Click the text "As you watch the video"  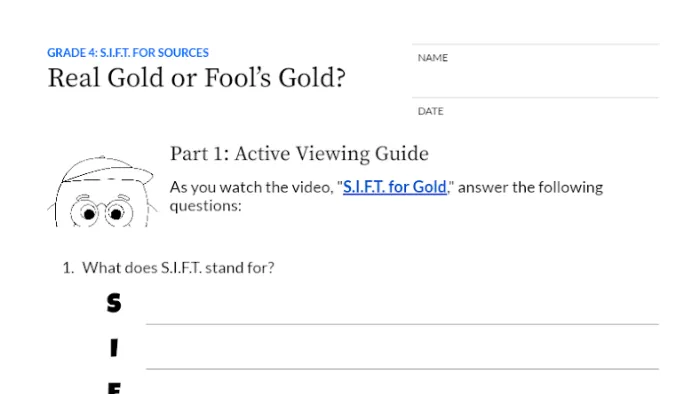pyautogui.click(x=251, y=187)
